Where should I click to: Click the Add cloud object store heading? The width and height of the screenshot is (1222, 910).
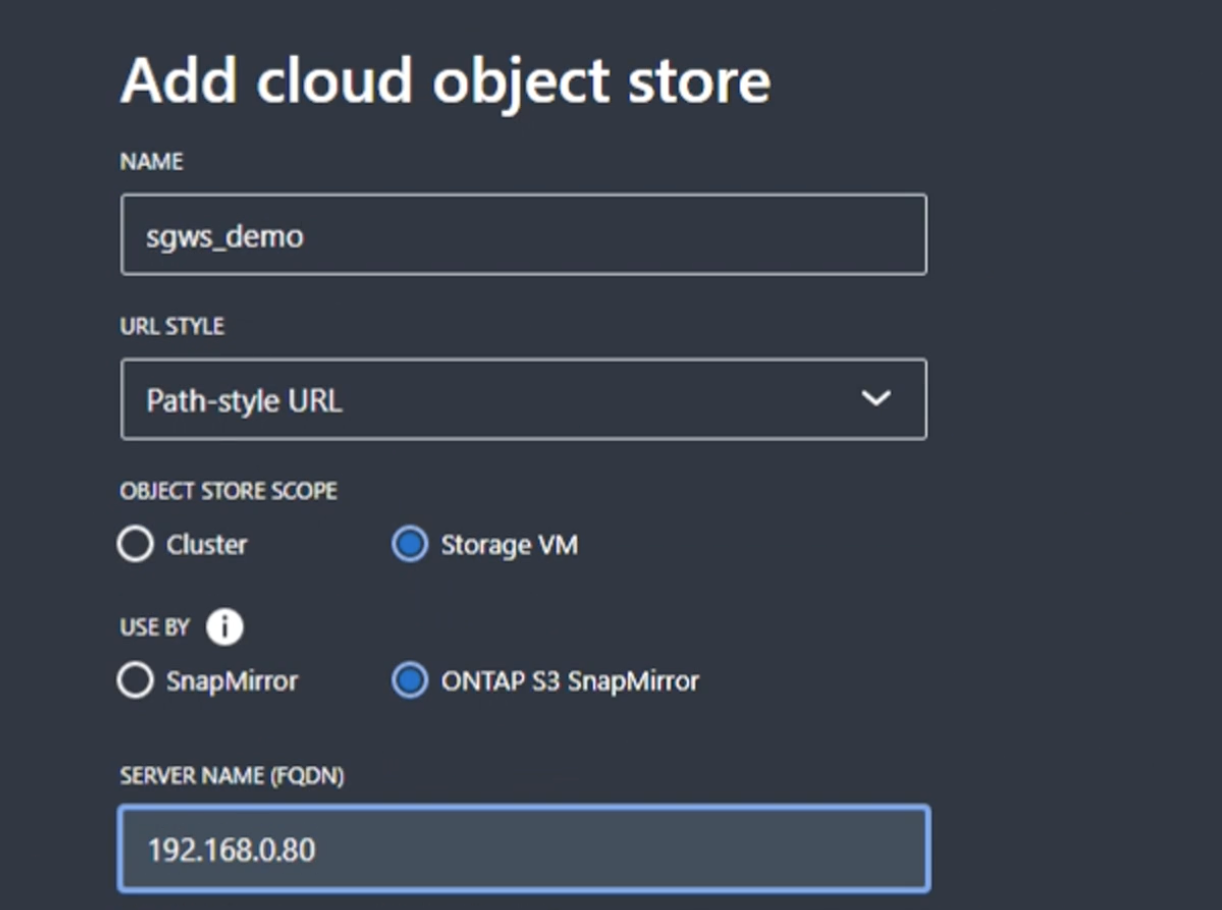(445, 80)
